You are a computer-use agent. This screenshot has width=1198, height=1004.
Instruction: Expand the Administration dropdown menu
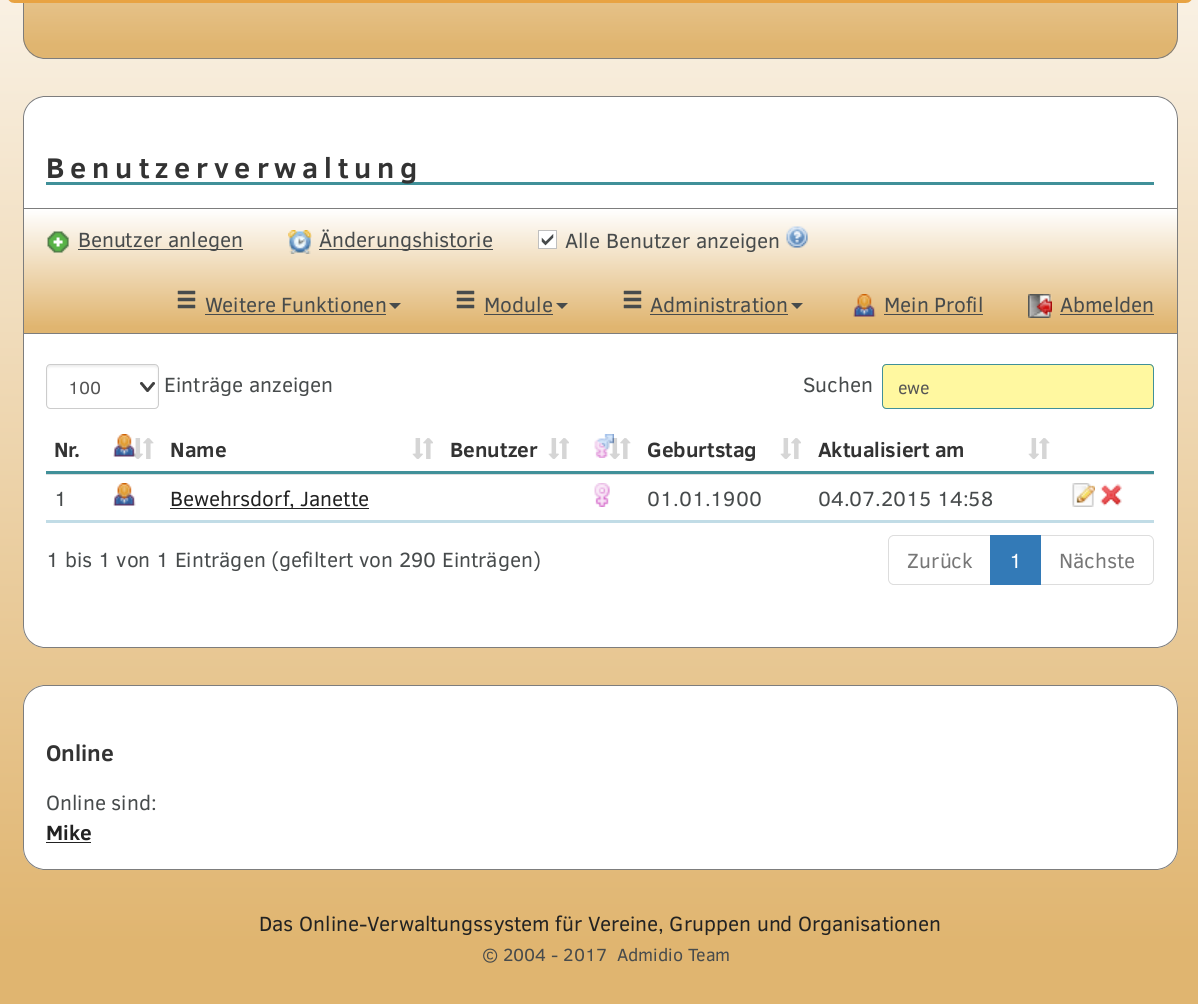click(x=724, y=305)
